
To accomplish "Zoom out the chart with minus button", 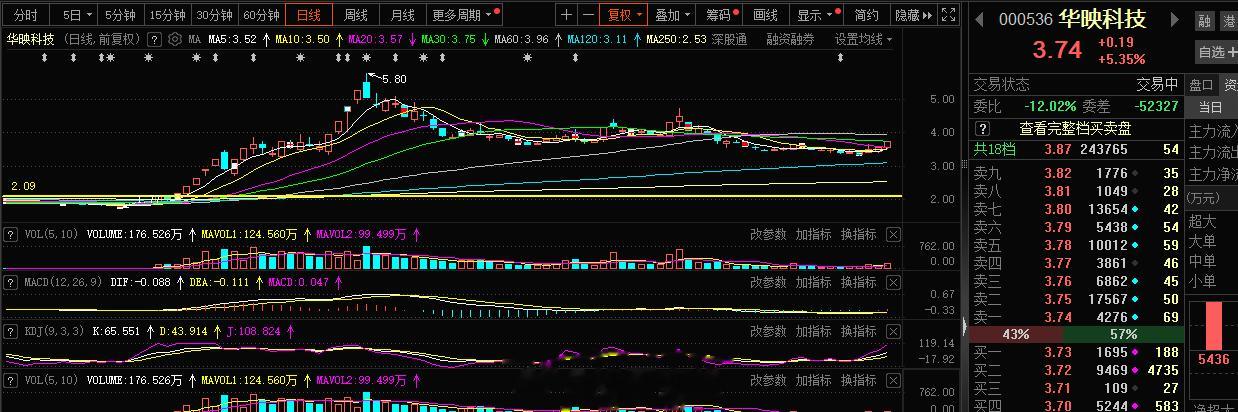I will 586,15.
